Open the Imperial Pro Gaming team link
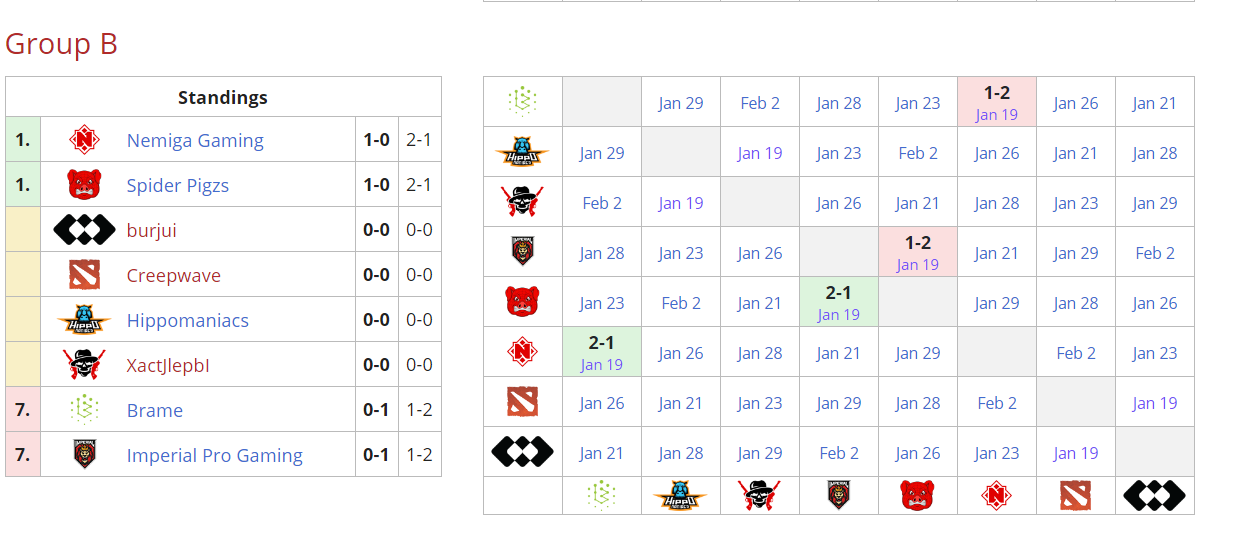 [214, 456]
